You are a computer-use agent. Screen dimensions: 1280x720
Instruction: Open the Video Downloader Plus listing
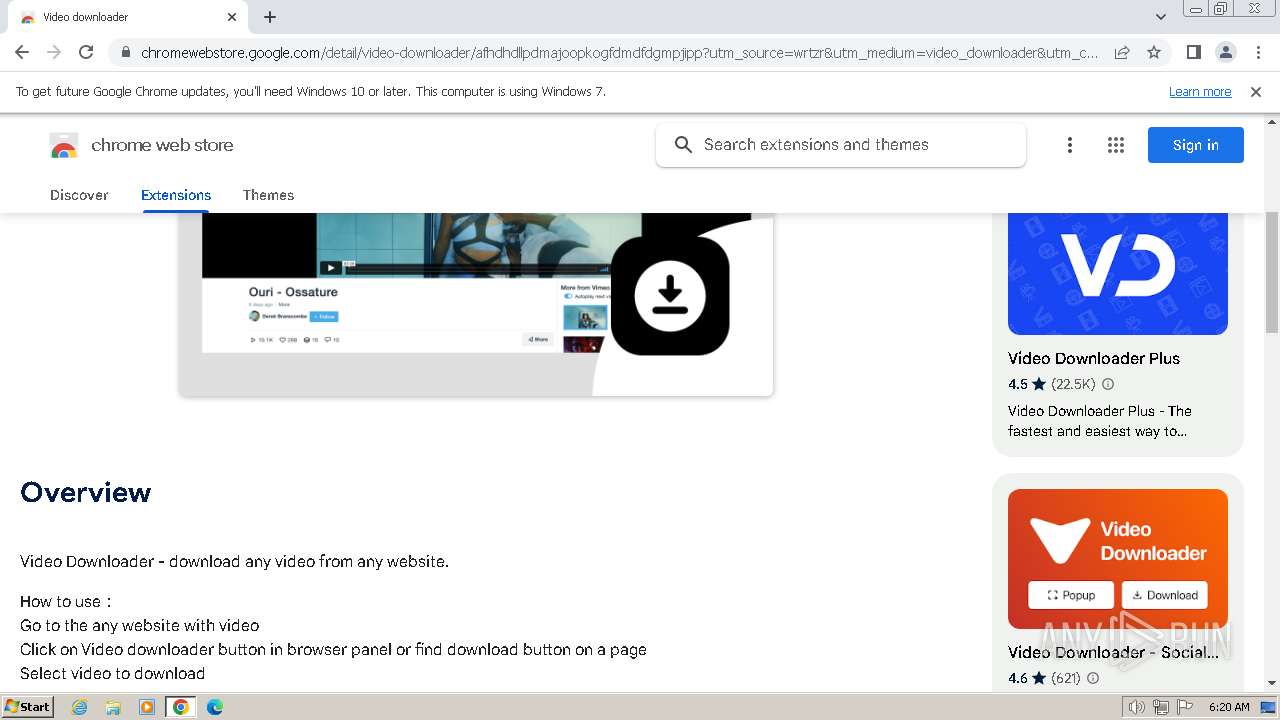(1094, 358)
